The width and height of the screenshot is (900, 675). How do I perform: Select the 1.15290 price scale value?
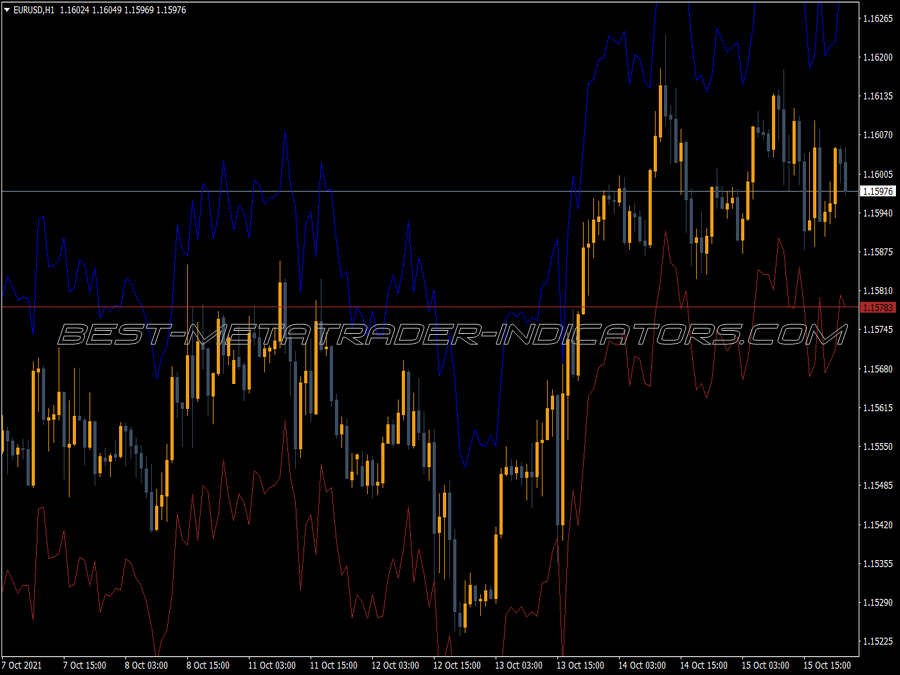click(878, 603)
